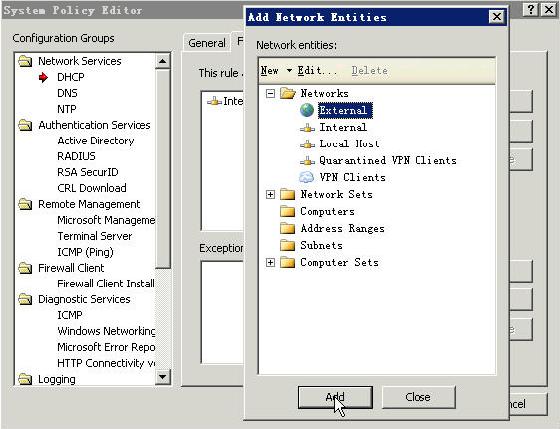This screenshot has height=429, width=560.
Task: Select the VPN Clients cloud icon
Action: click(306, 177)
